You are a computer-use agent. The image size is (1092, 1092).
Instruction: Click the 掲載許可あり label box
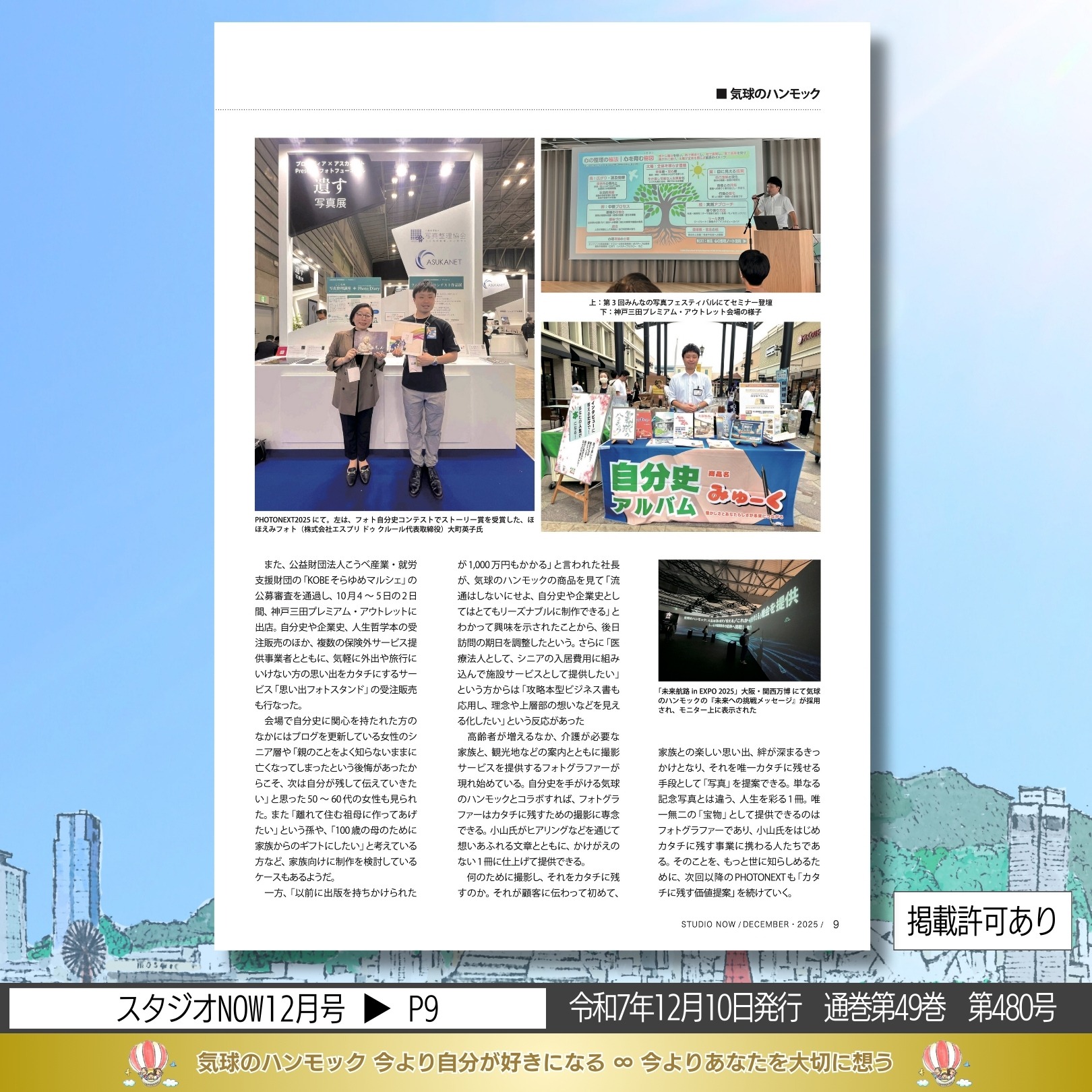pos(982,921)
